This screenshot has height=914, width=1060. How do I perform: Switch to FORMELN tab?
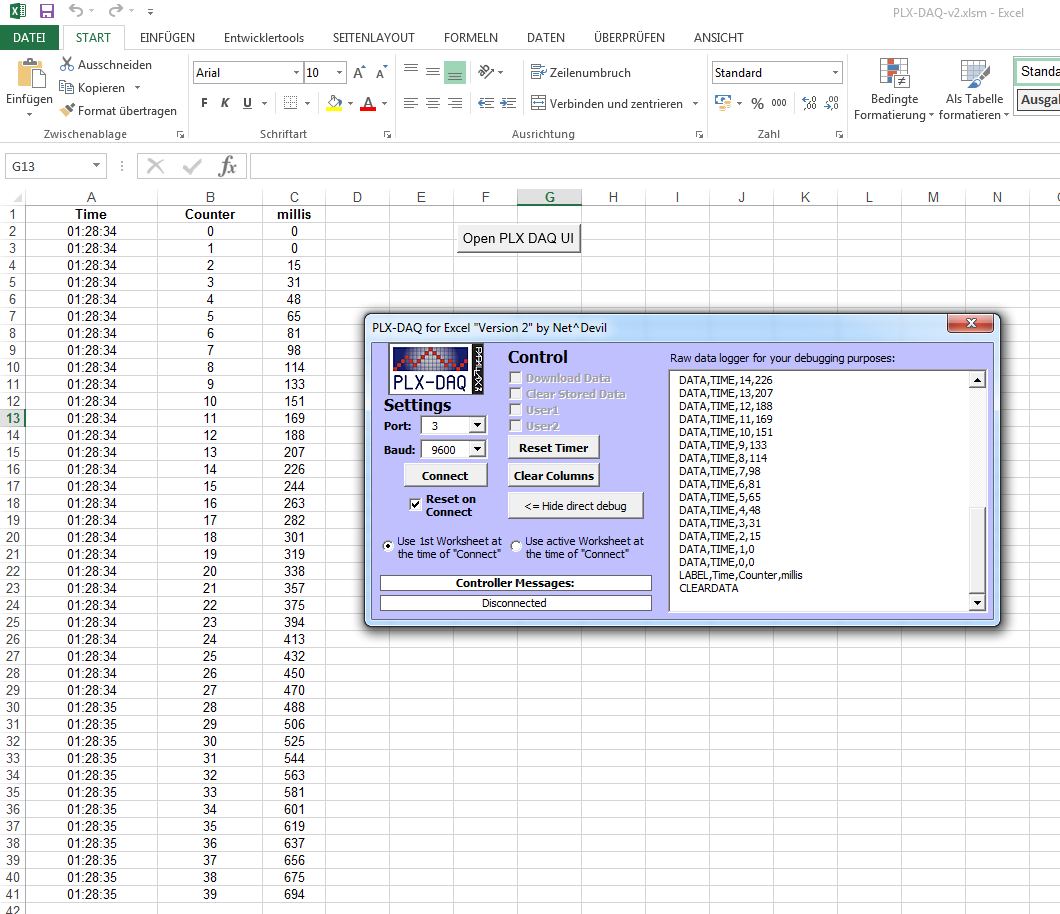pos(471,38)
